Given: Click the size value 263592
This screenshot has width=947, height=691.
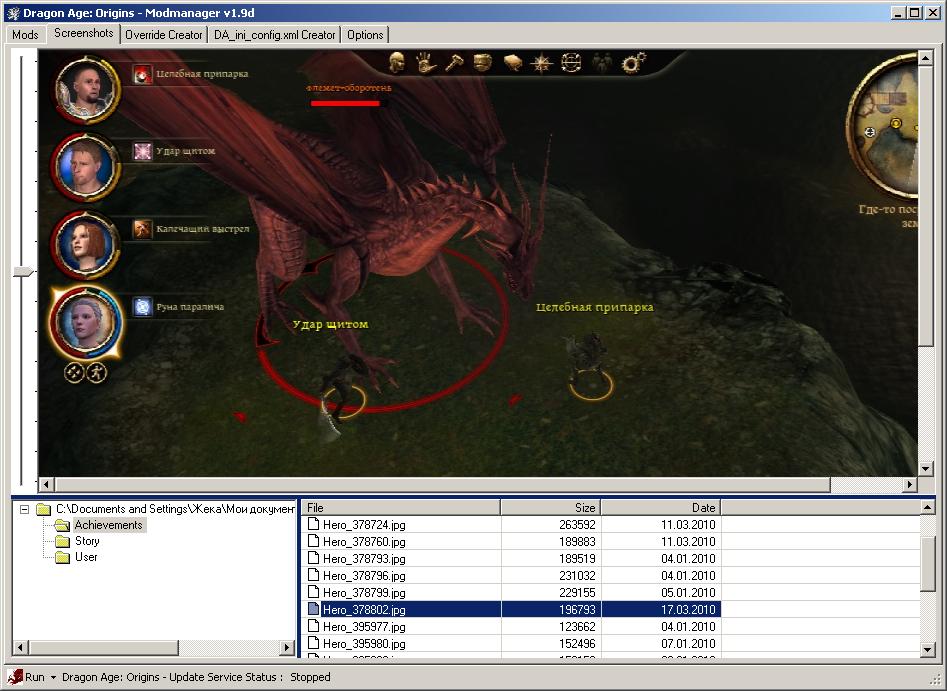Looking at the screenshot, I should [x=577, y=525].
